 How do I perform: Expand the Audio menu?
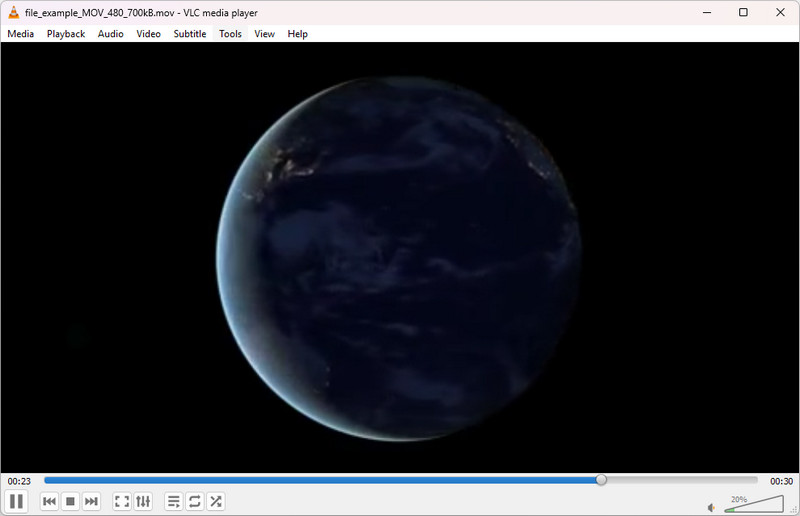pyautogui.click(x=111, y=34)
